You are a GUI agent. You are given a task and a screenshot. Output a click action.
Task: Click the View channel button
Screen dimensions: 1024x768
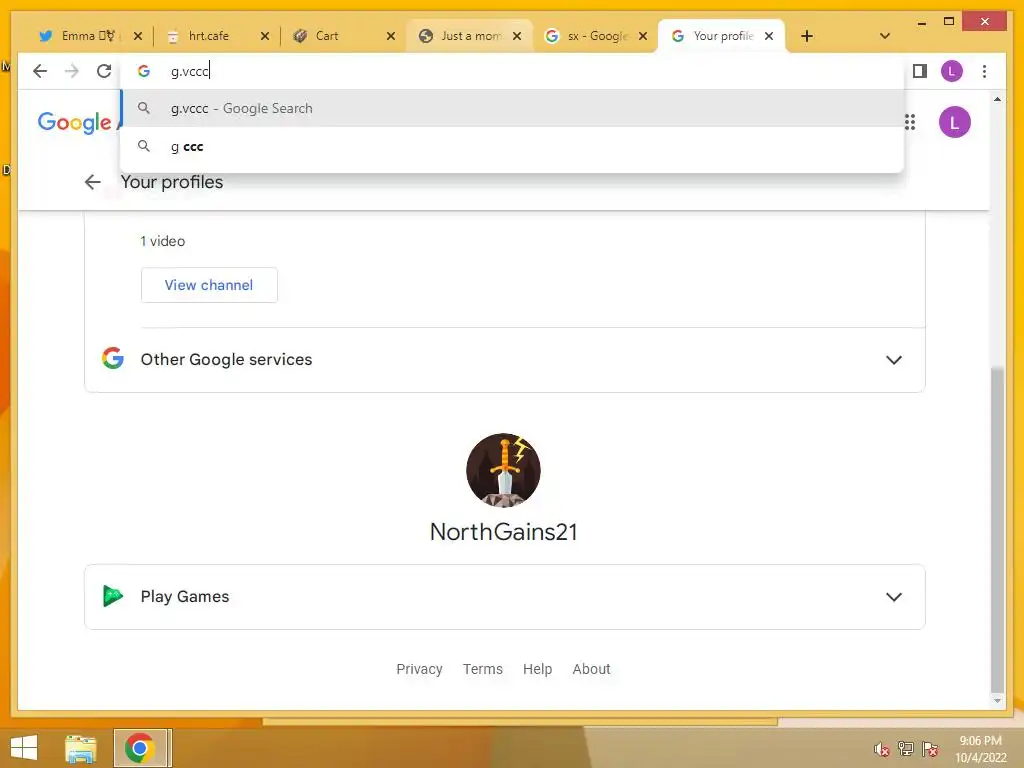[x=209, y=285]
